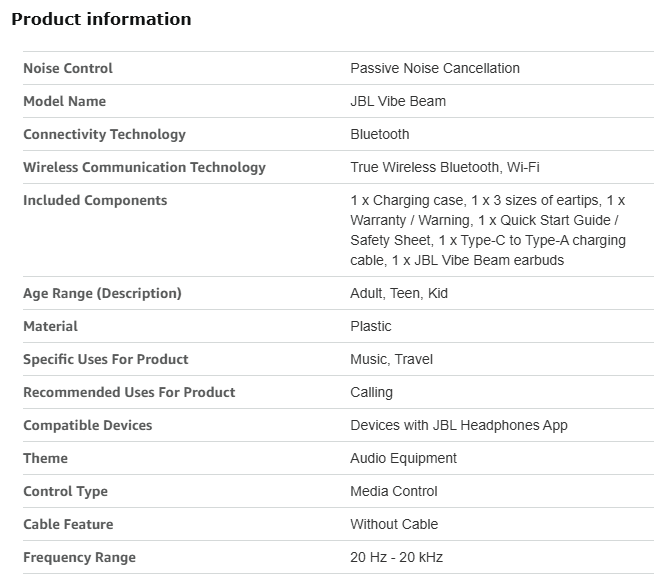Viewport: 668px width, 580px height.
Task: Select the 'Material' label
Action: point(50,326)
